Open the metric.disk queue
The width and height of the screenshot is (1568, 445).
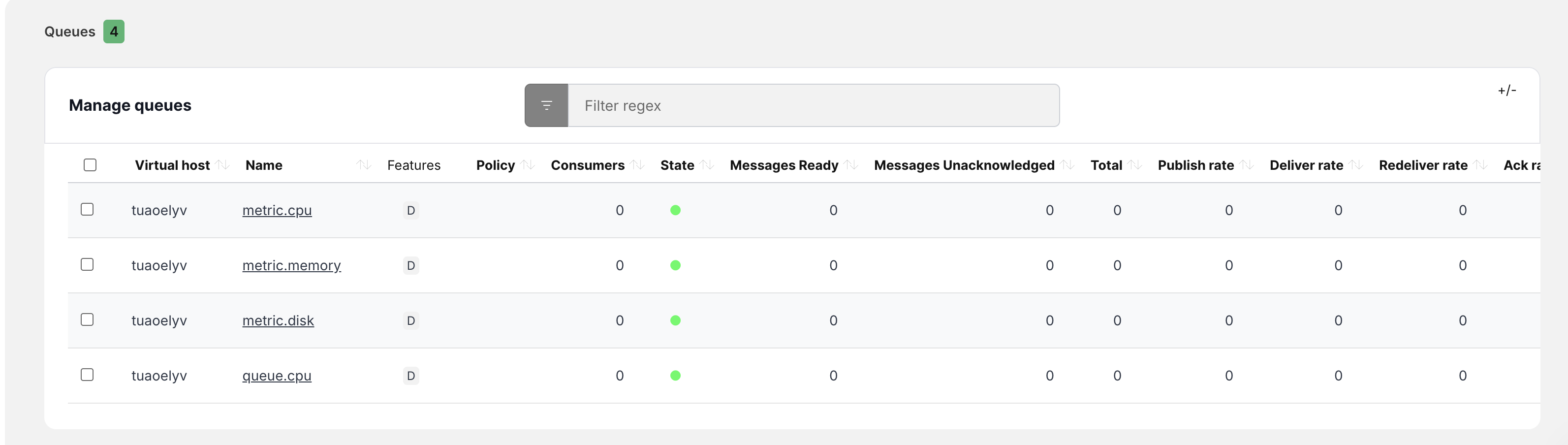(x=278, y=320)
